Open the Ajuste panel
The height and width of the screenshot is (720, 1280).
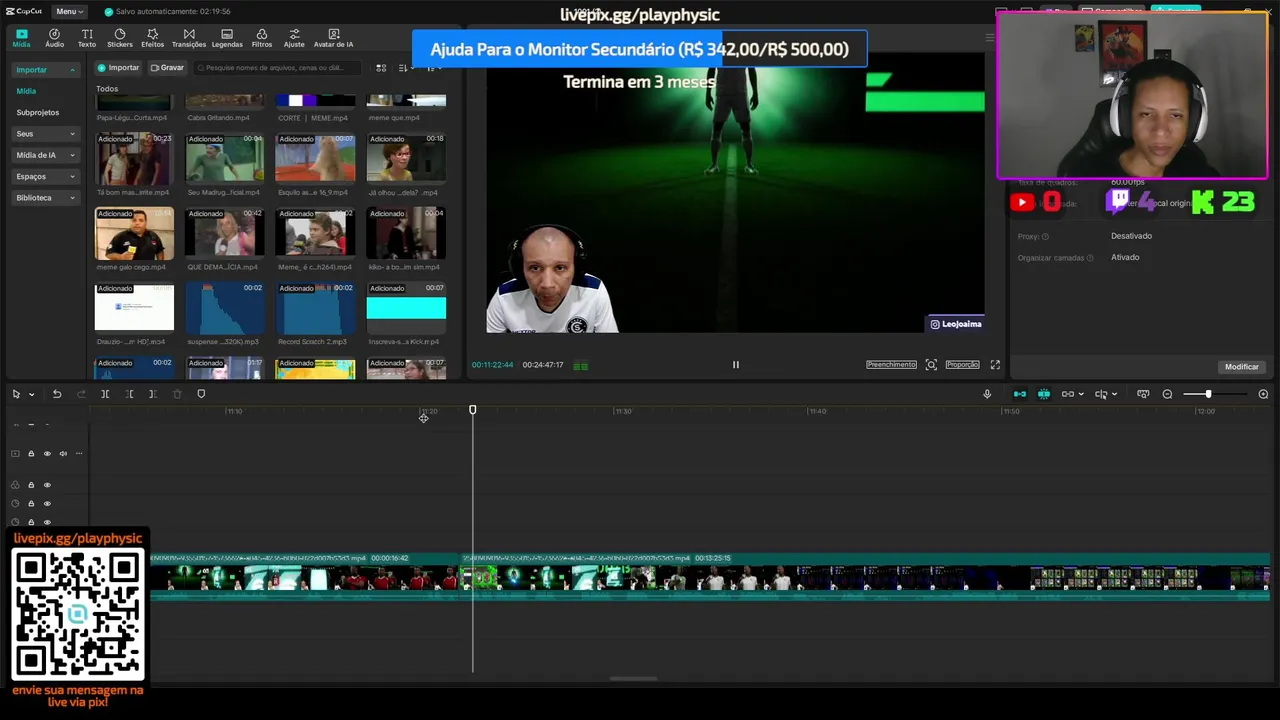coord(294,38)
